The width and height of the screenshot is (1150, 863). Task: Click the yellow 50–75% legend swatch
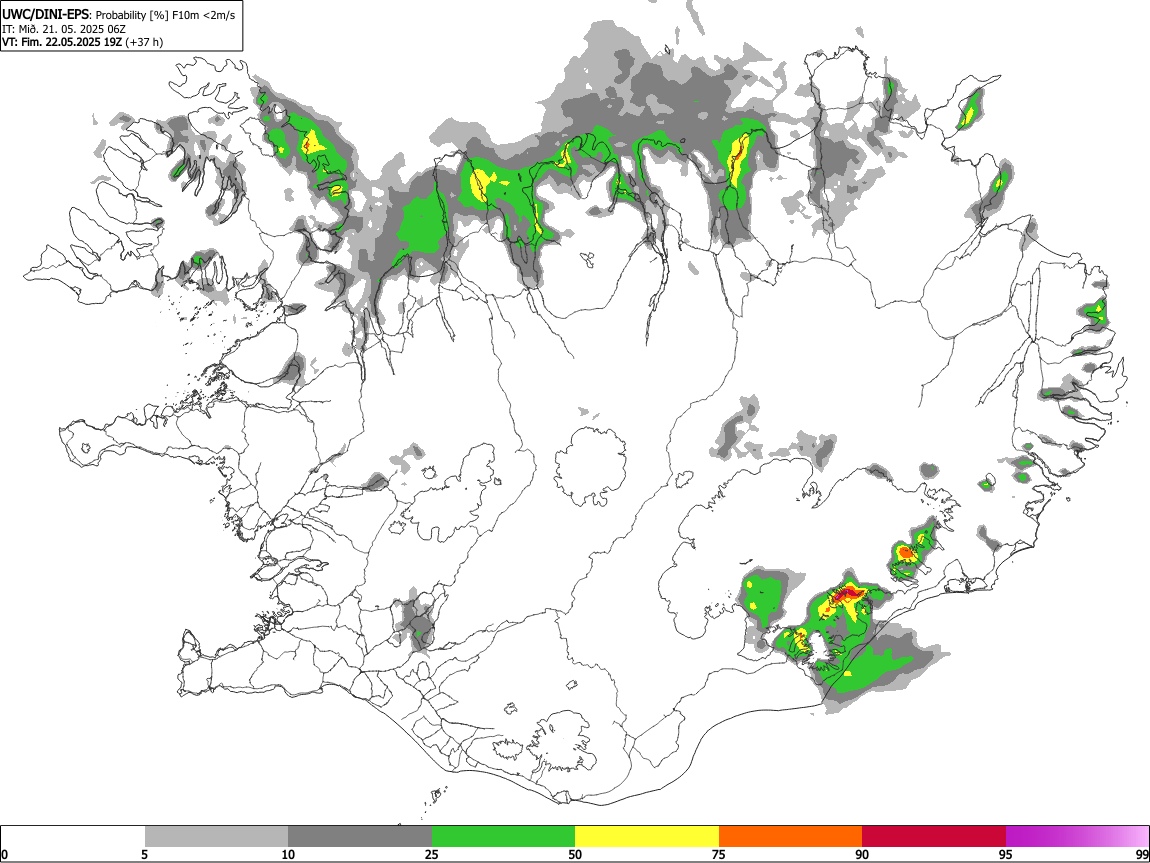click(647, 837)
